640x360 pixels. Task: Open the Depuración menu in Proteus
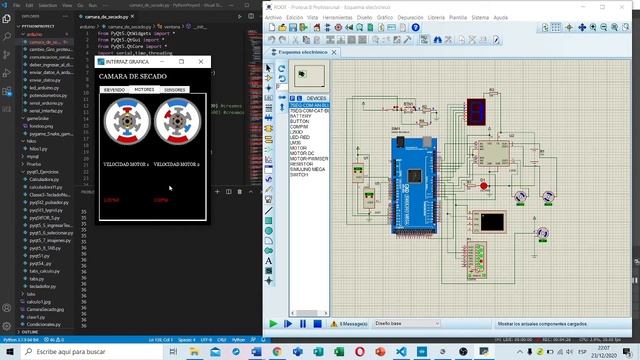pyautogui.click(x=410, y=18)
